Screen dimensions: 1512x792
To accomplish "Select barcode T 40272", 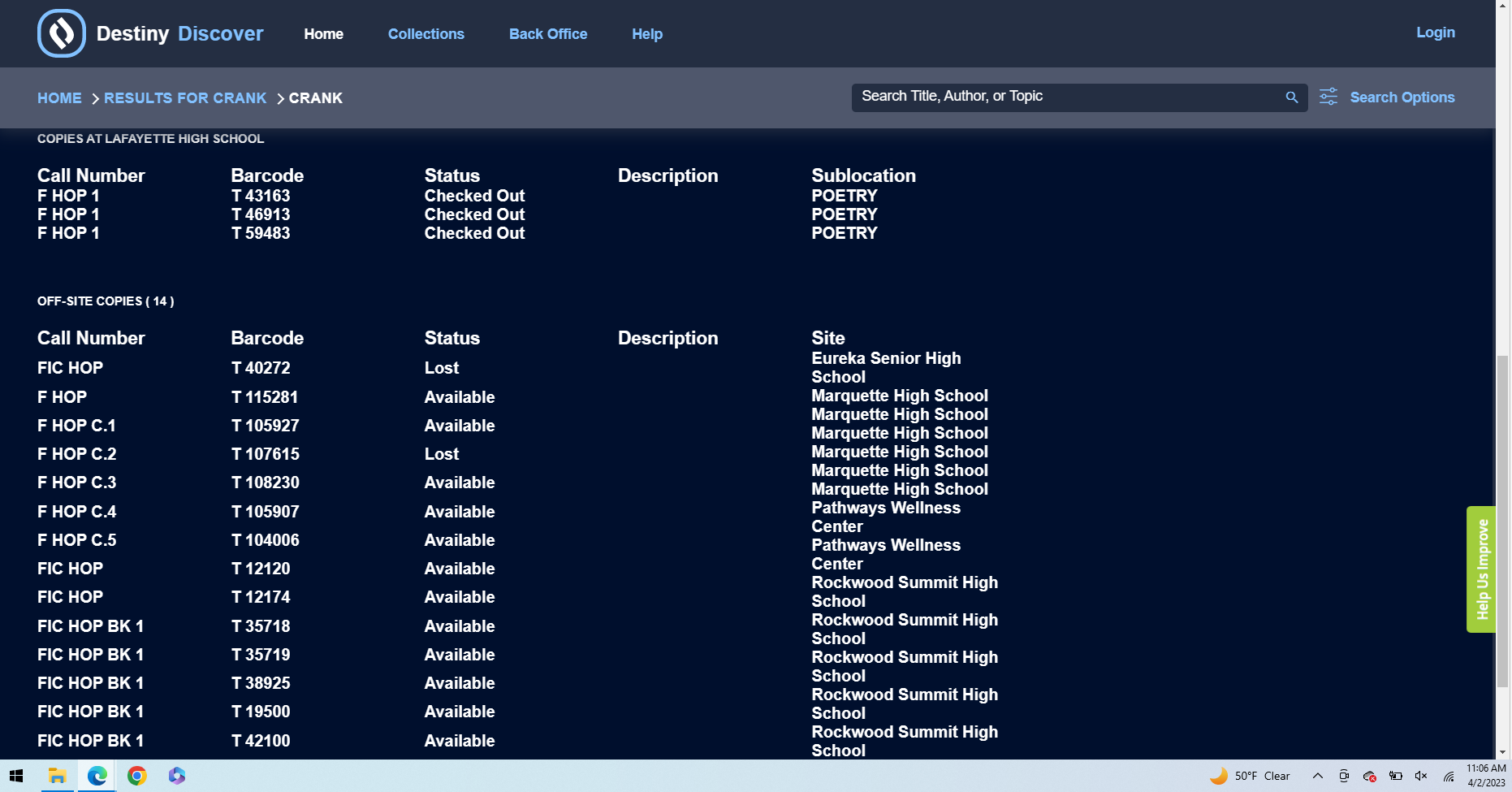I will click(261, 368).
